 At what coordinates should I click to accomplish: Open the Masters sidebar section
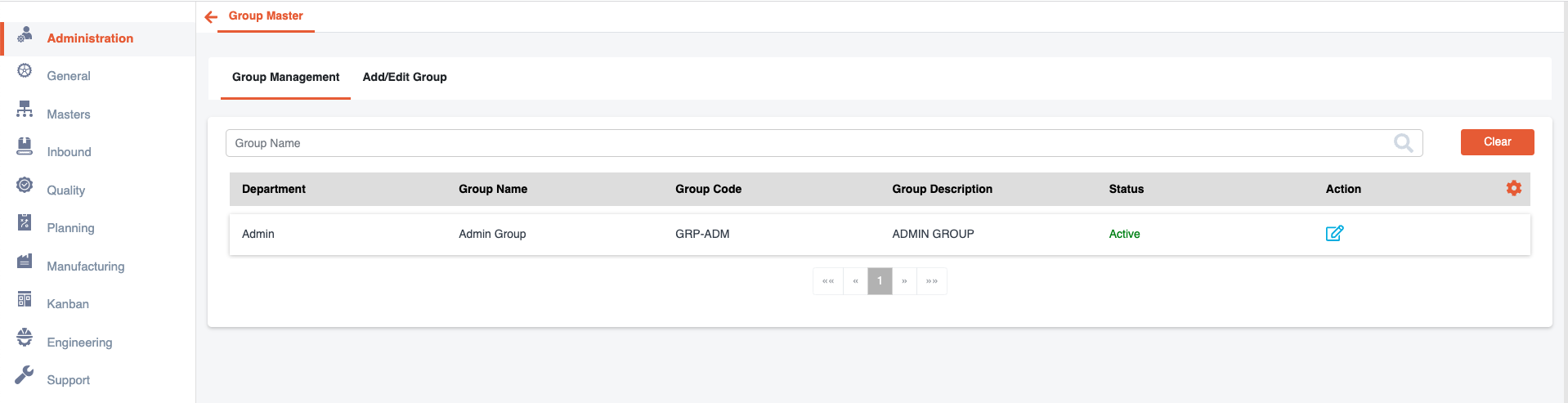69,114
